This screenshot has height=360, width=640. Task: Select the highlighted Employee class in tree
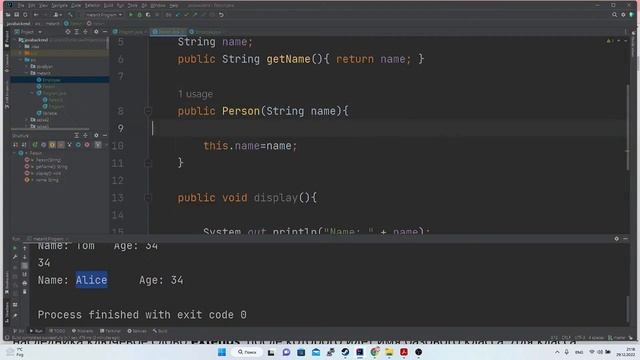coord(60,80)
